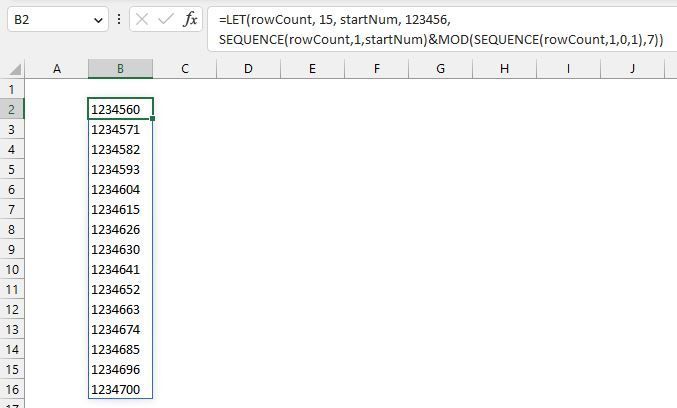This screenshot has height=408, width=677.
Task: Click the Select All corner triangle
Action: click(15, 70)
